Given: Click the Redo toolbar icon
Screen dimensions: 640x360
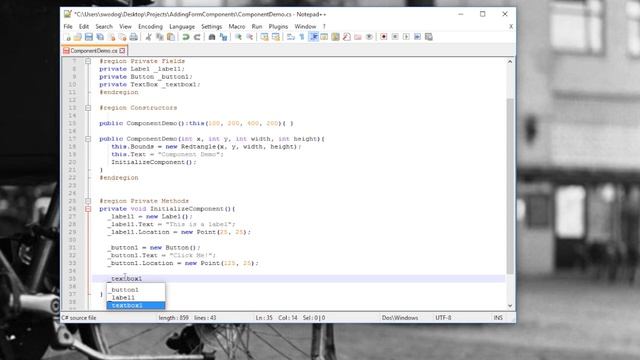Looking at the screenshot, I should (x=197, y=37).
